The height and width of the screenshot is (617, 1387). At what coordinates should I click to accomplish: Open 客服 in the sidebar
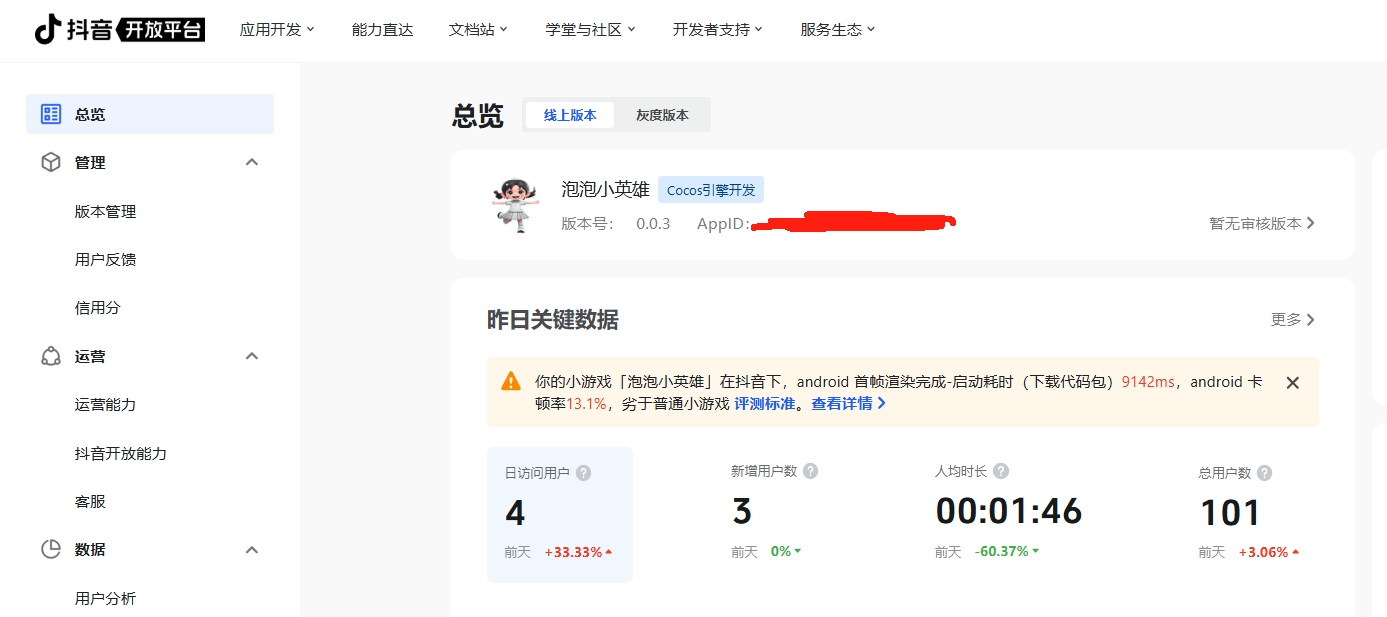coord(90,501)
